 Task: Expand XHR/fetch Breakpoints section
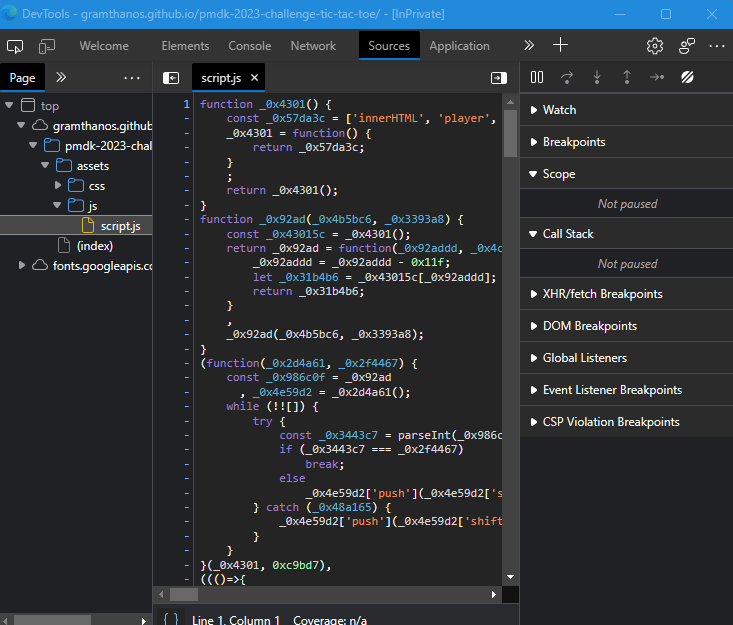tap(602, 294)
